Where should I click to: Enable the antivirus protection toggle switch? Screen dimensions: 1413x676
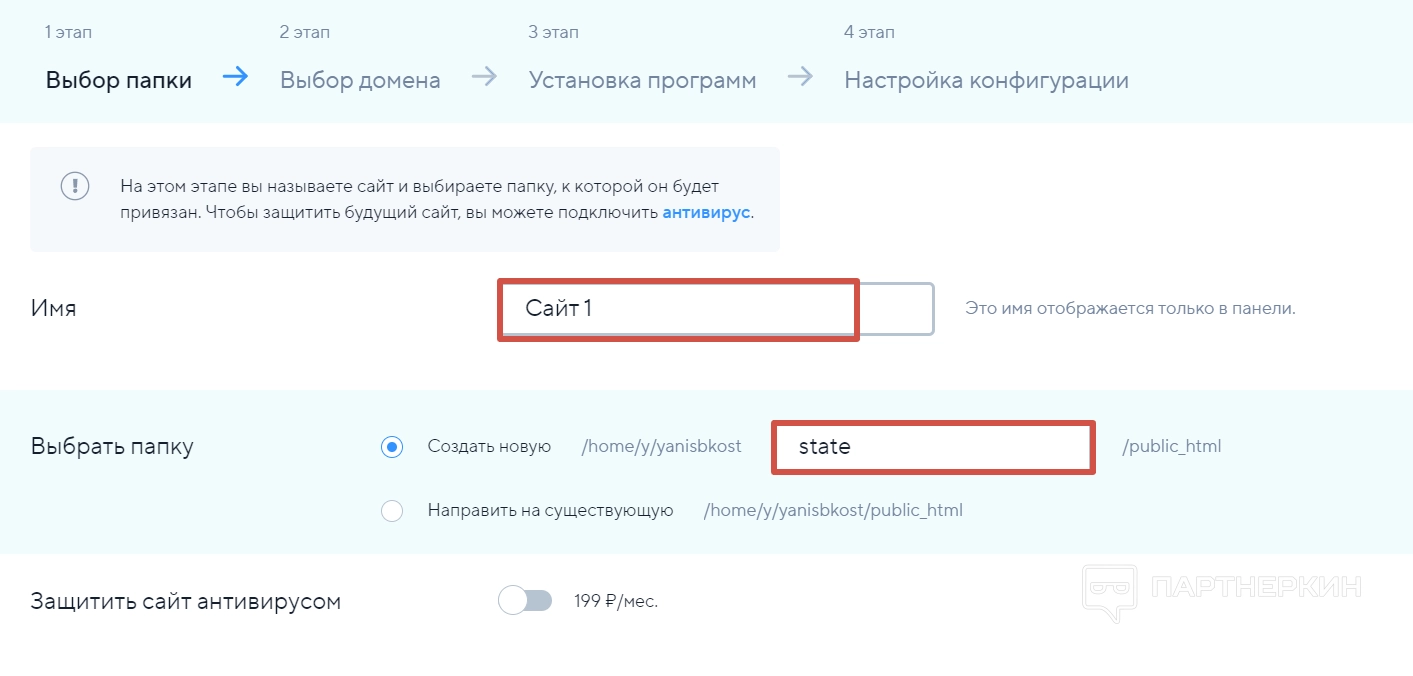pyautogui.click(x=525, y=601)
